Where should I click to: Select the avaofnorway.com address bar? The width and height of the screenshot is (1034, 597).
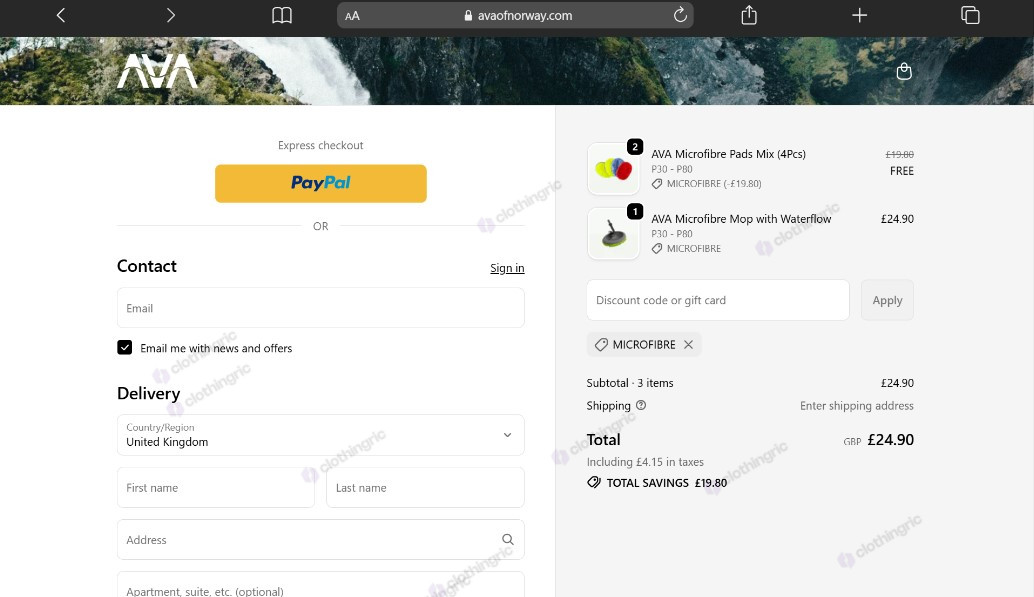(515, 15)
